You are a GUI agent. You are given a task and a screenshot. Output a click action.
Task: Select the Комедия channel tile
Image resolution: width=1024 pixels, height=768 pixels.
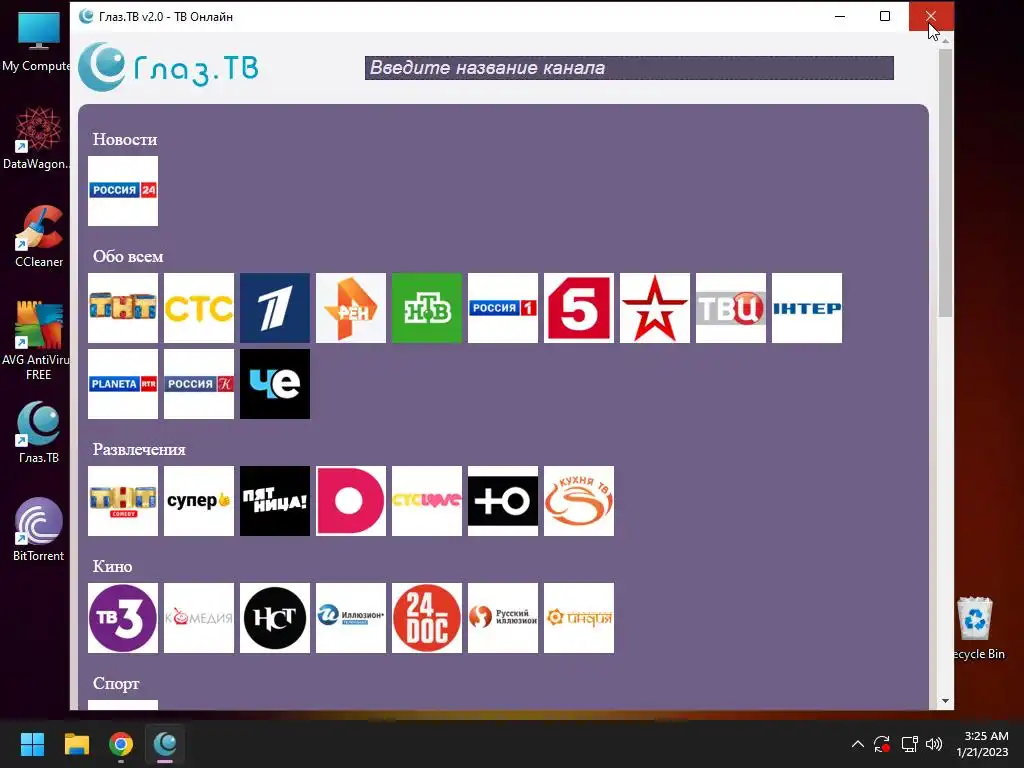199,618
